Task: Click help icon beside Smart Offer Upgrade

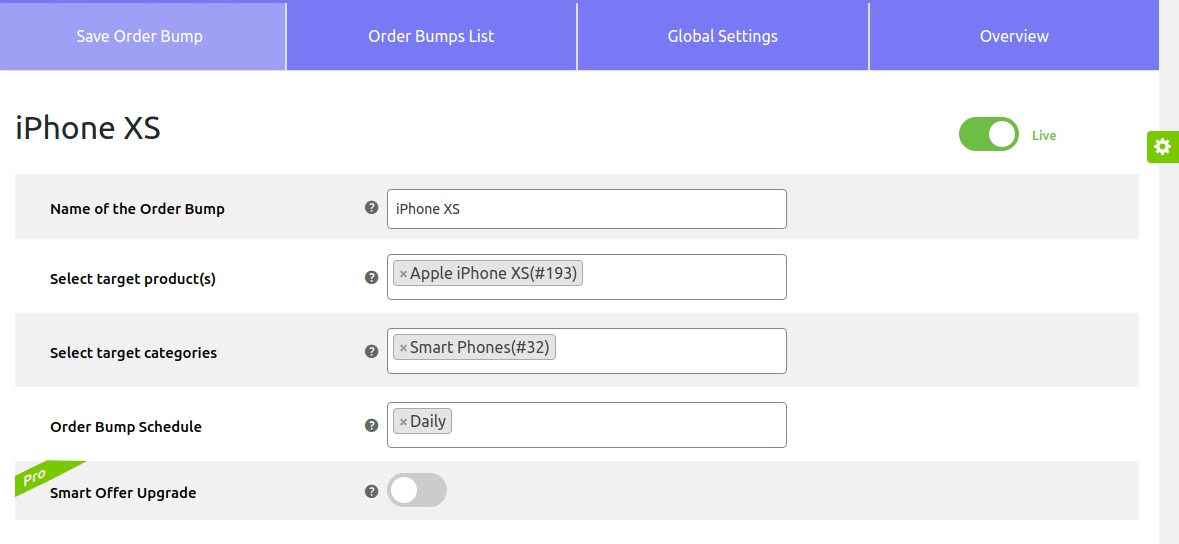Action: pyautogui.click(x=372, y=491)
